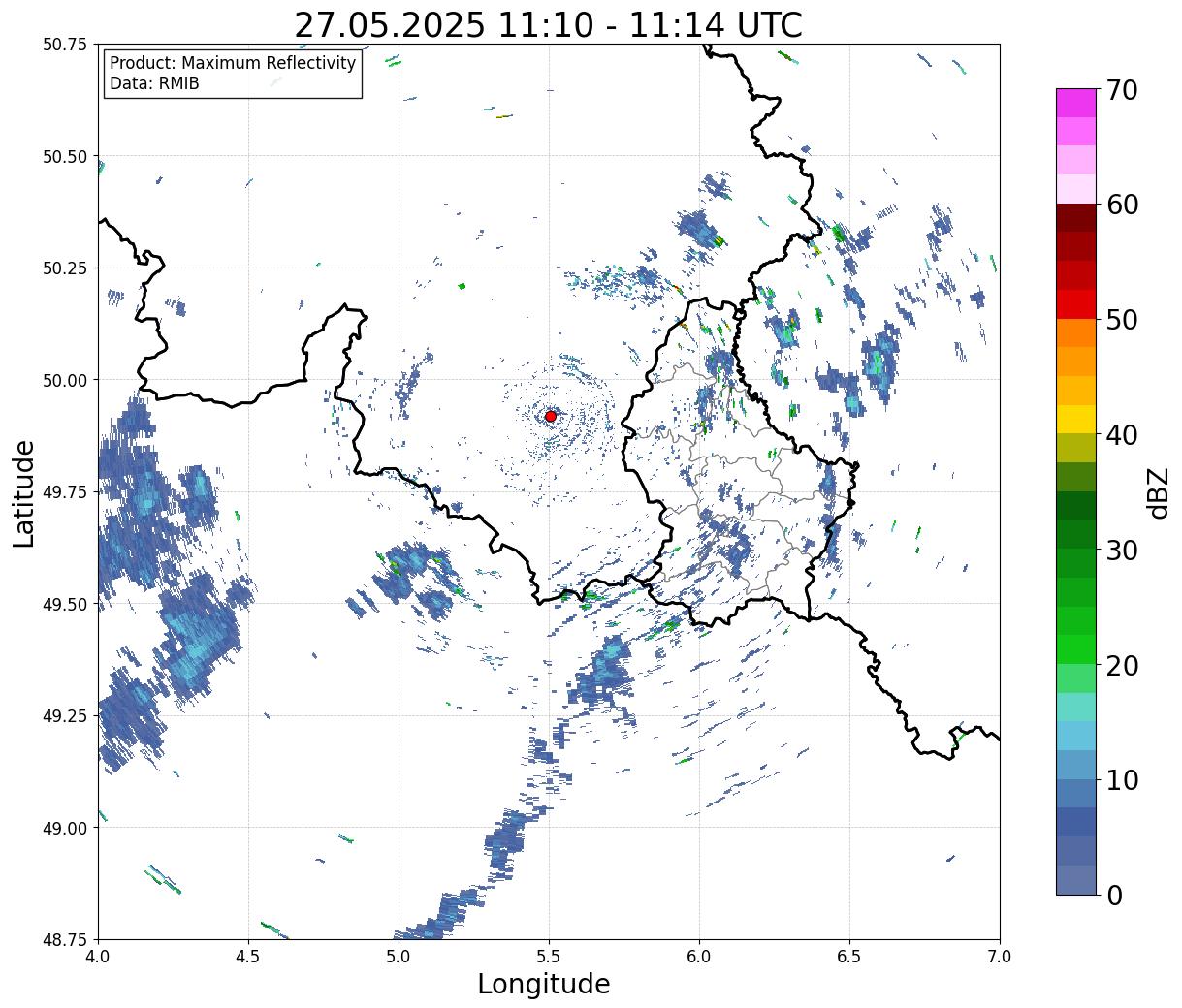The height and width of the screenshot is (1008, 1182).
Task: Click the colorbar tick label 0
Action: tap(1114, 895)
